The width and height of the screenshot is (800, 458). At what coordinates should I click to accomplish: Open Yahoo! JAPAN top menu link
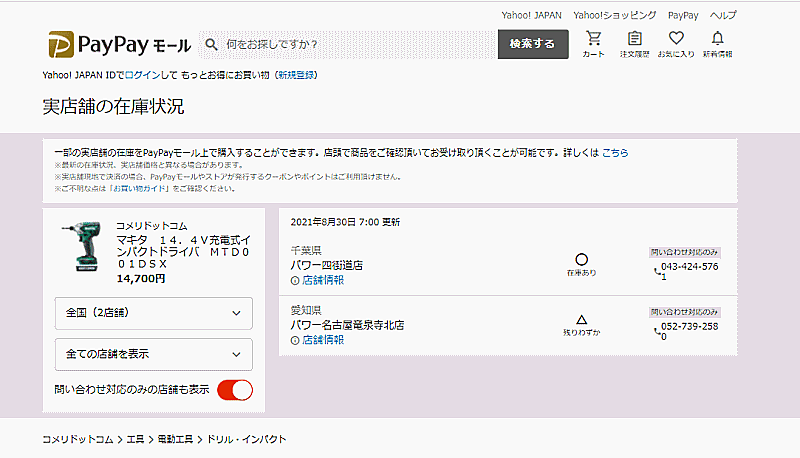531,16
